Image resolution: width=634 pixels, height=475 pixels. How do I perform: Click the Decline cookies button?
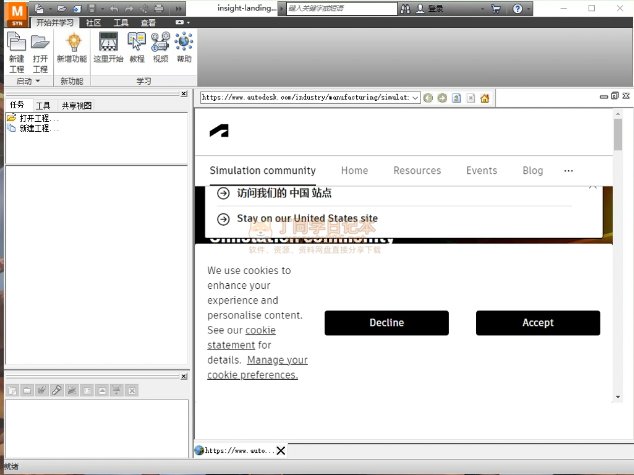point(386,323)
